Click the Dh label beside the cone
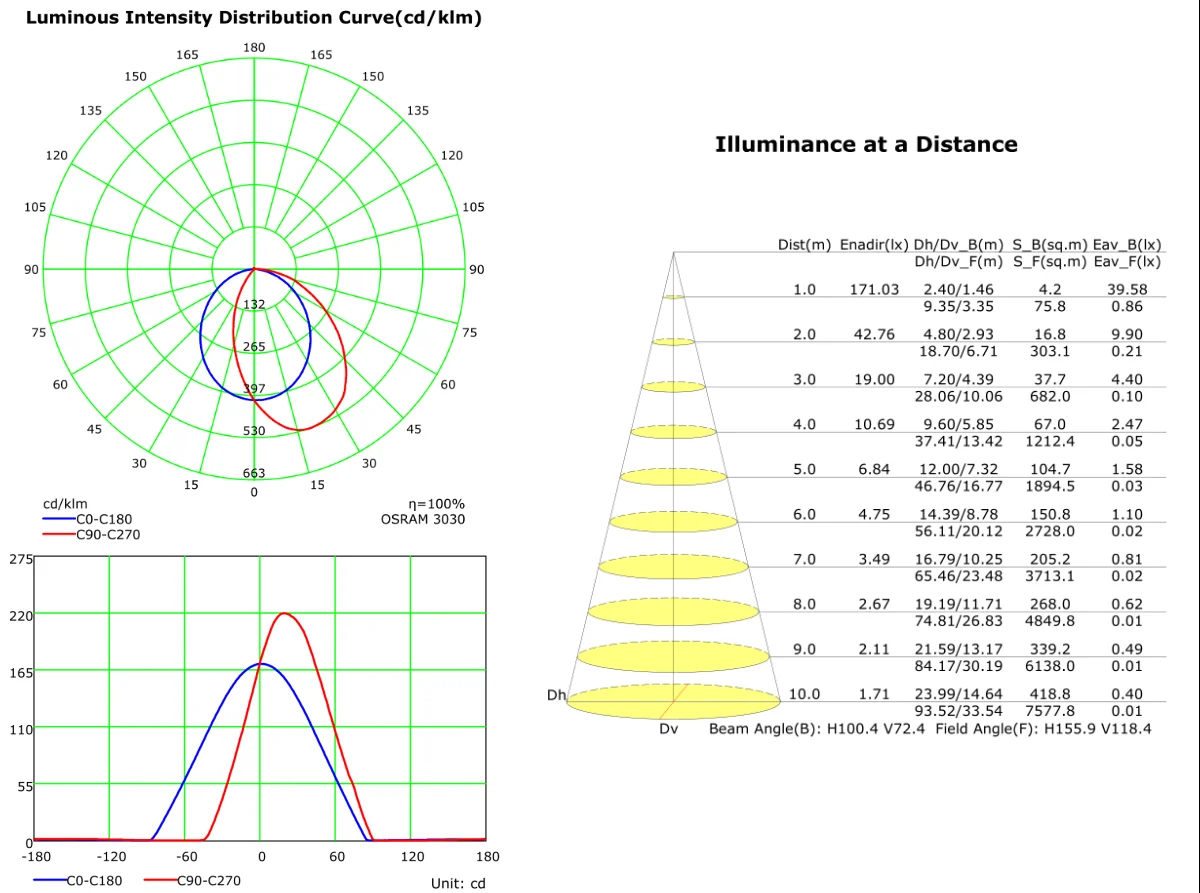 (x=556, y=695)
